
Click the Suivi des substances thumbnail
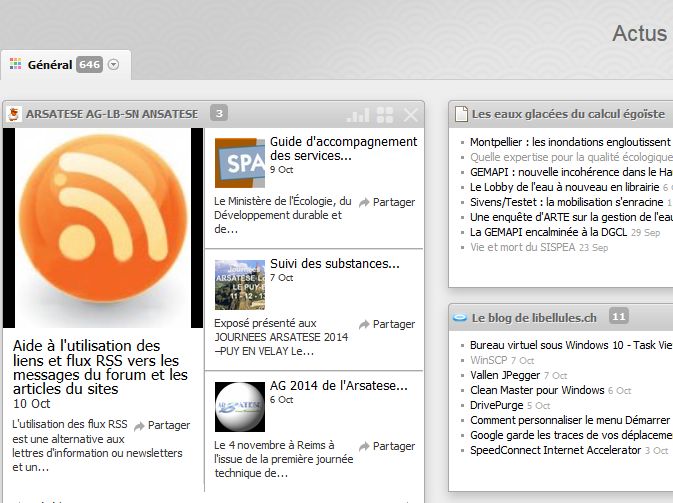click(x=240, y=285)
